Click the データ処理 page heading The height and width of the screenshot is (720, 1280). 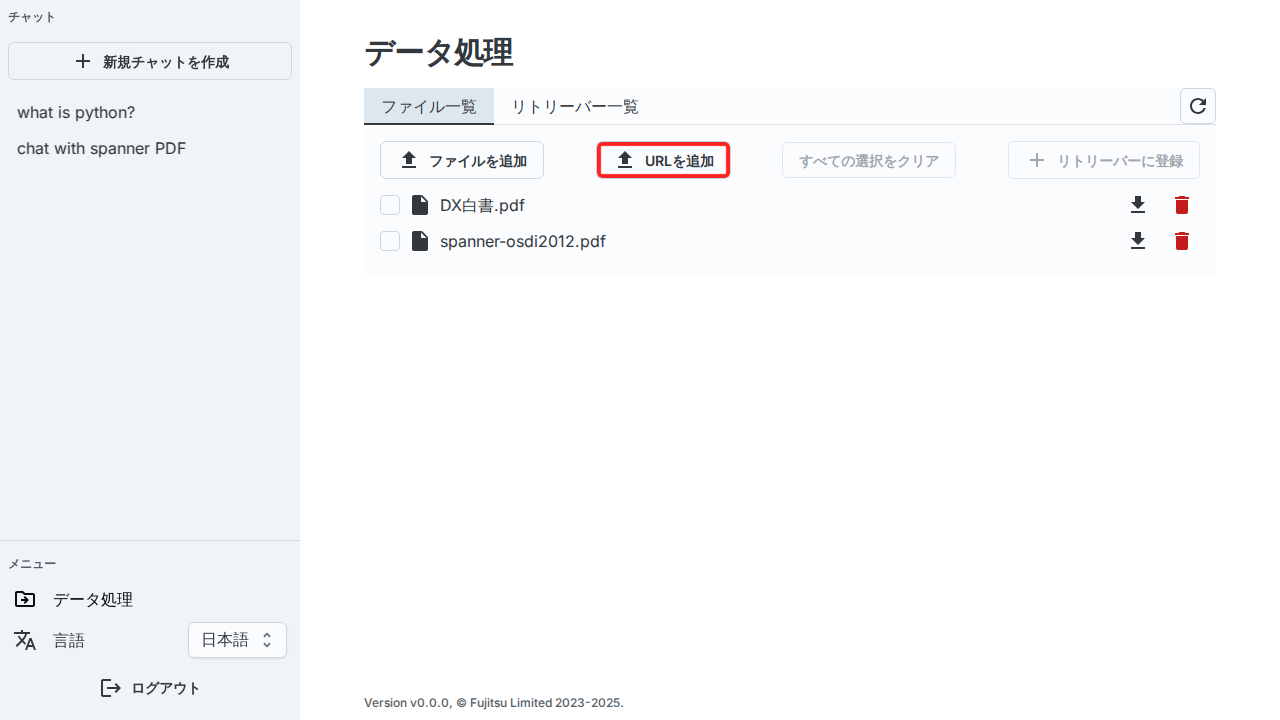click(439, 52)
